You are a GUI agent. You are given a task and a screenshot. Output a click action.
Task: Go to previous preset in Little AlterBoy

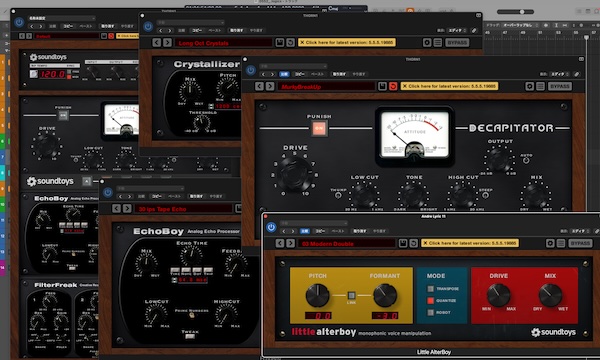point(280,243)
